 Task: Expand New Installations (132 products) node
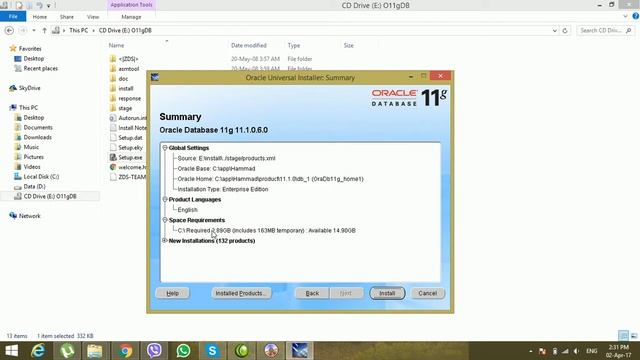165,240
